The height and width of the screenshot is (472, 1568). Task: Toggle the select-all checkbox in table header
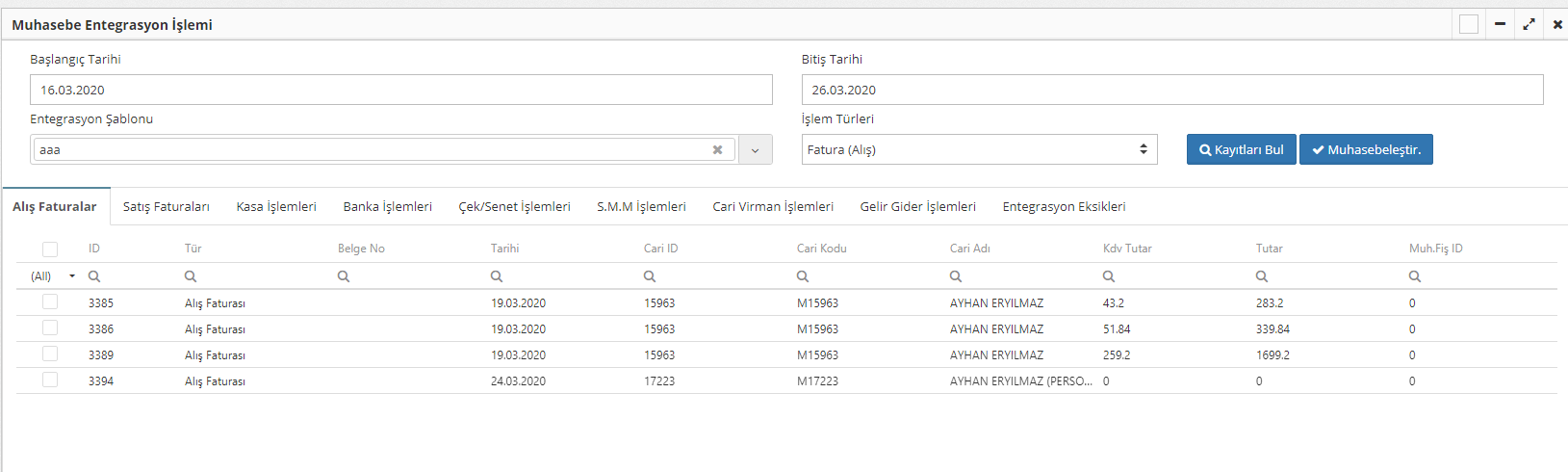click(50, 249)
